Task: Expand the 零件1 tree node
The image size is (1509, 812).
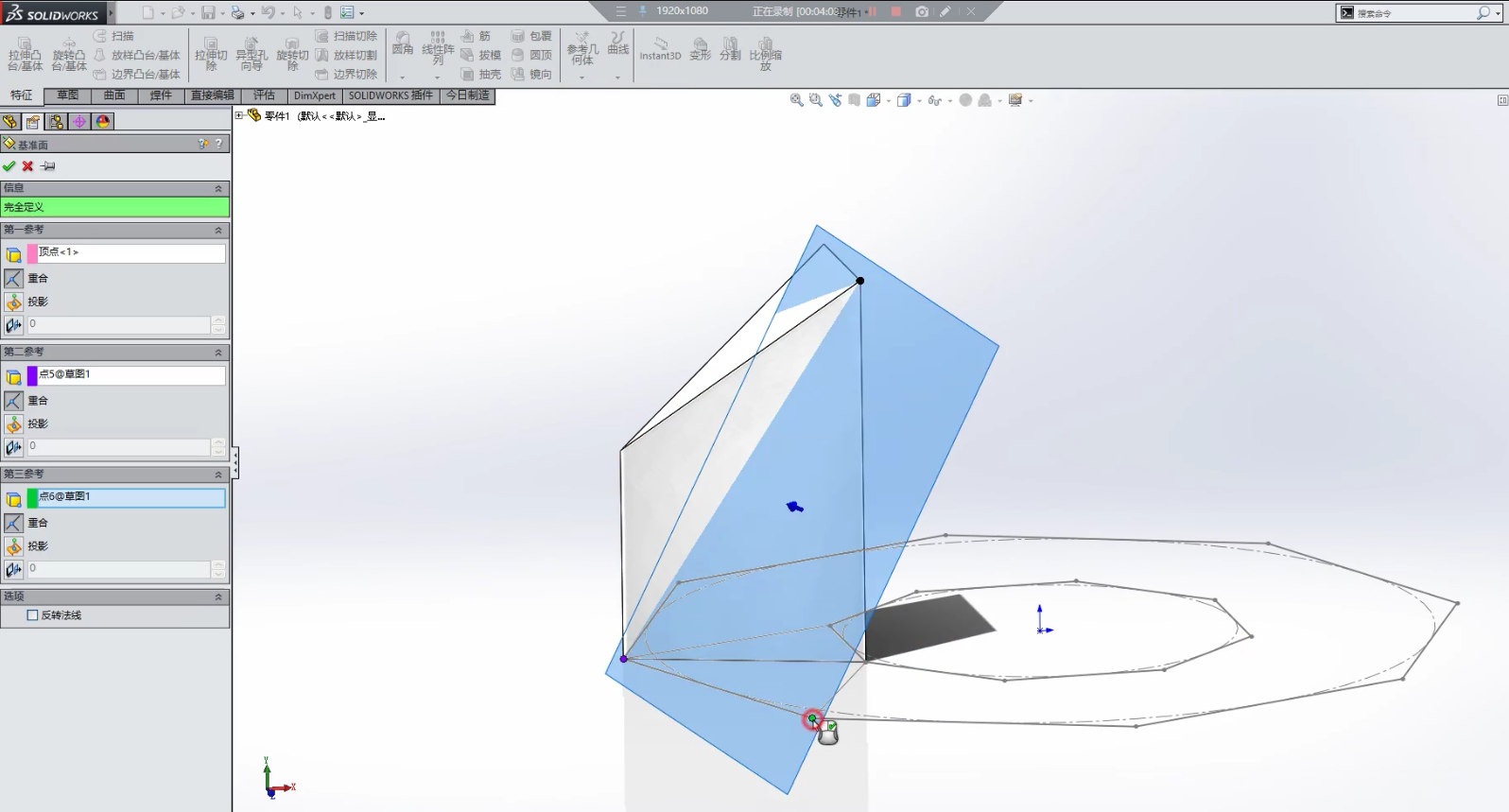Action: pyautogui.click(x=239, y=116)
